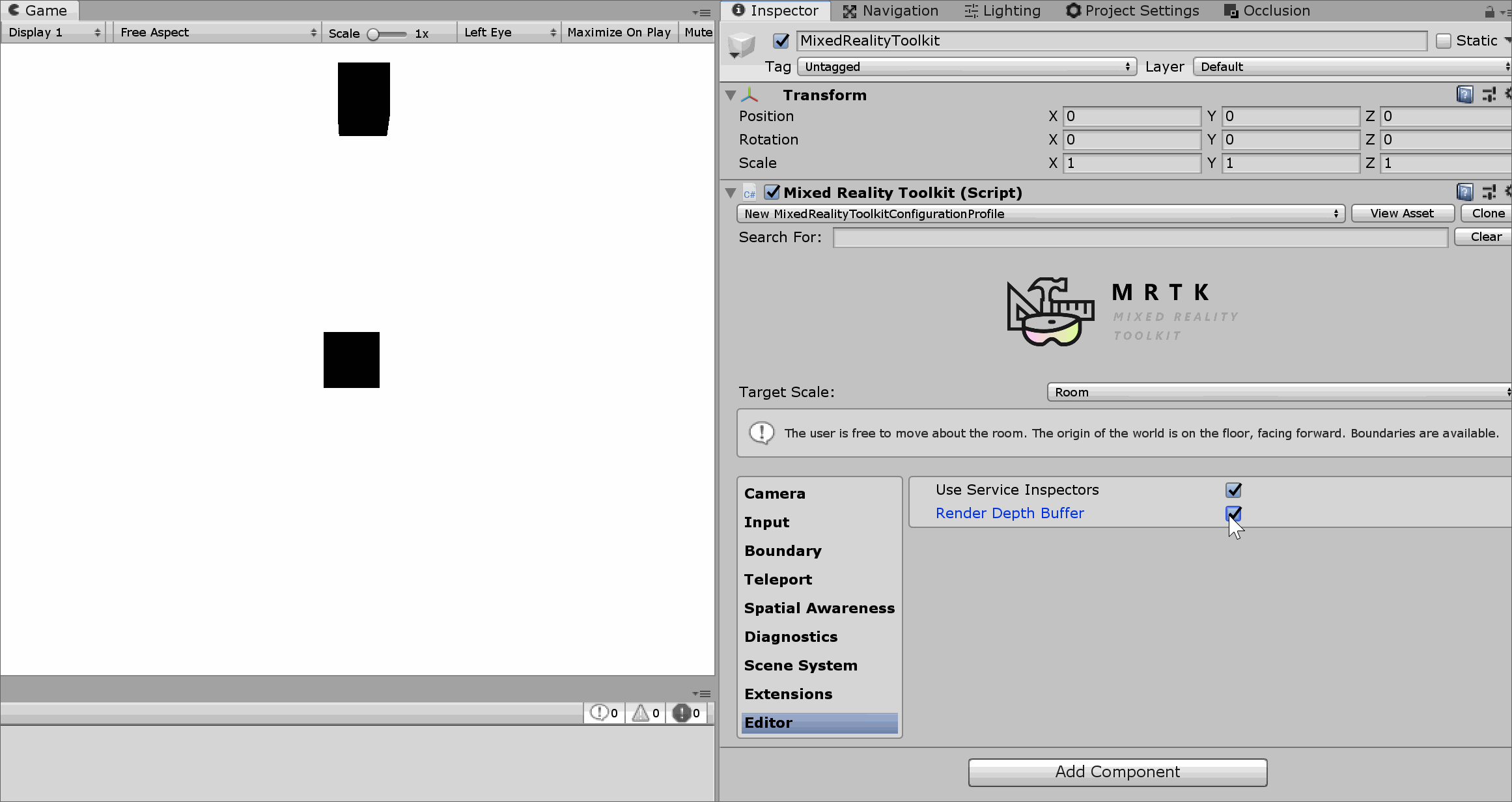
Task: Click the Project Settings icon
Action: (x=1074, y=11)
